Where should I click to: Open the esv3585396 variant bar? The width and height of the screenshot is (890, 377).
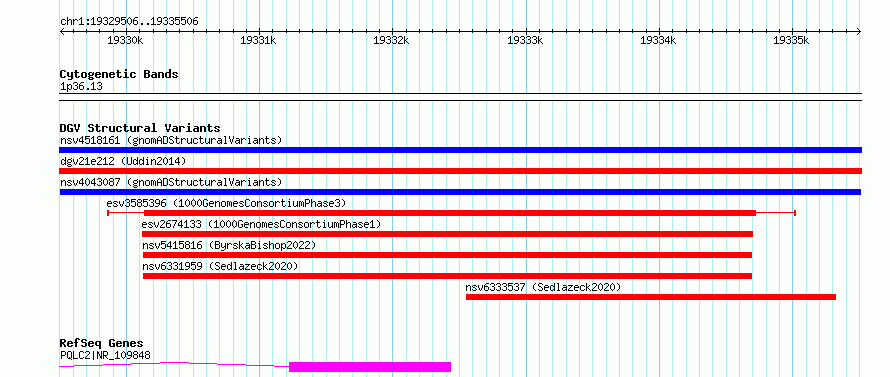[x=451, y=213]
